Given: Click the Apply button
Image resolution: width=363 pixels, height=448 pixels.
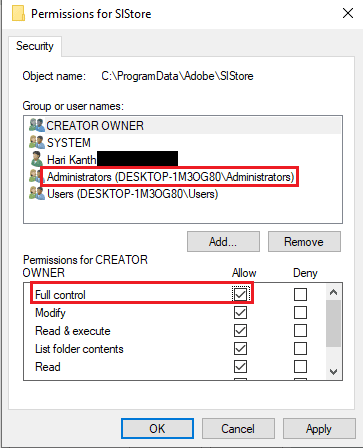Looking at the screenshot, I should click(x=319, y=429).
